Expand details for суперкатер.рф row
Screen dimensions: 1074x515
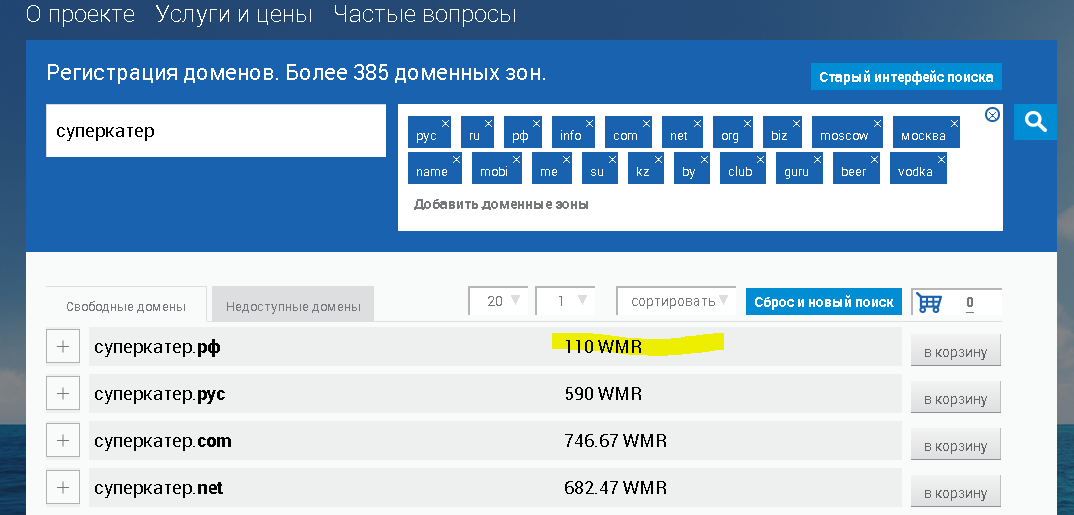(63, 347)
